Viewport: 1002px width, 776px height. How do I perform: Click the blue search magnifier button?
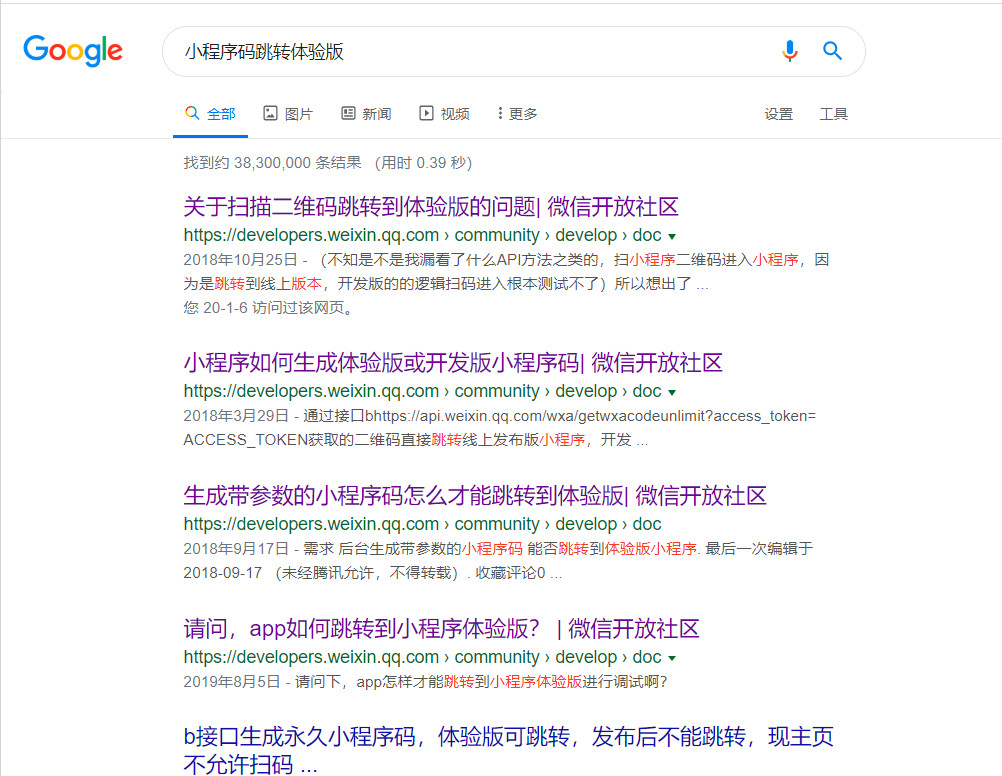point(832,50)
